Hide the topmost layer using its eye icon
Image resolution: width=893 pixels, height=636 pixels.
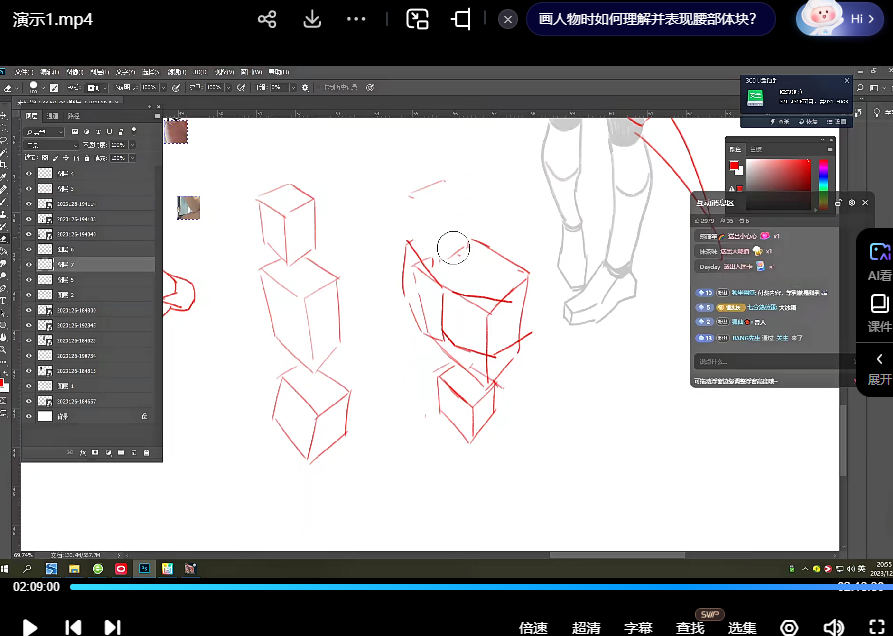(x=28, y=173)
